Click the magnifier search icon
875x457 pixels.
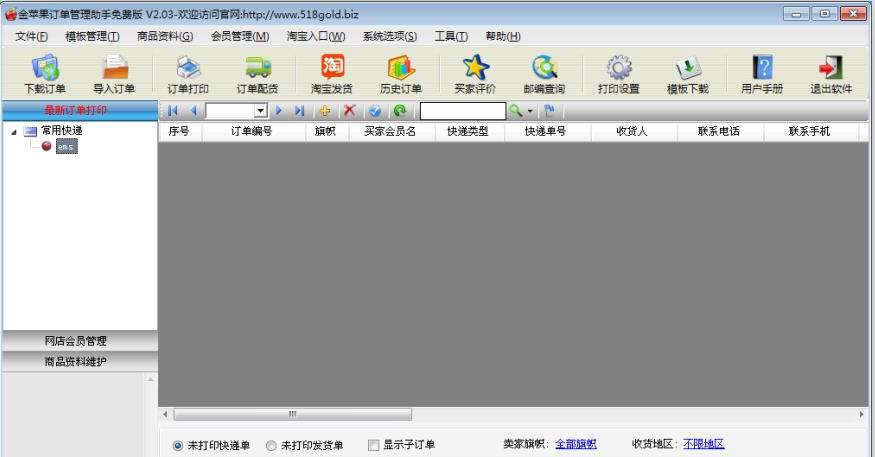coord(516,110)
